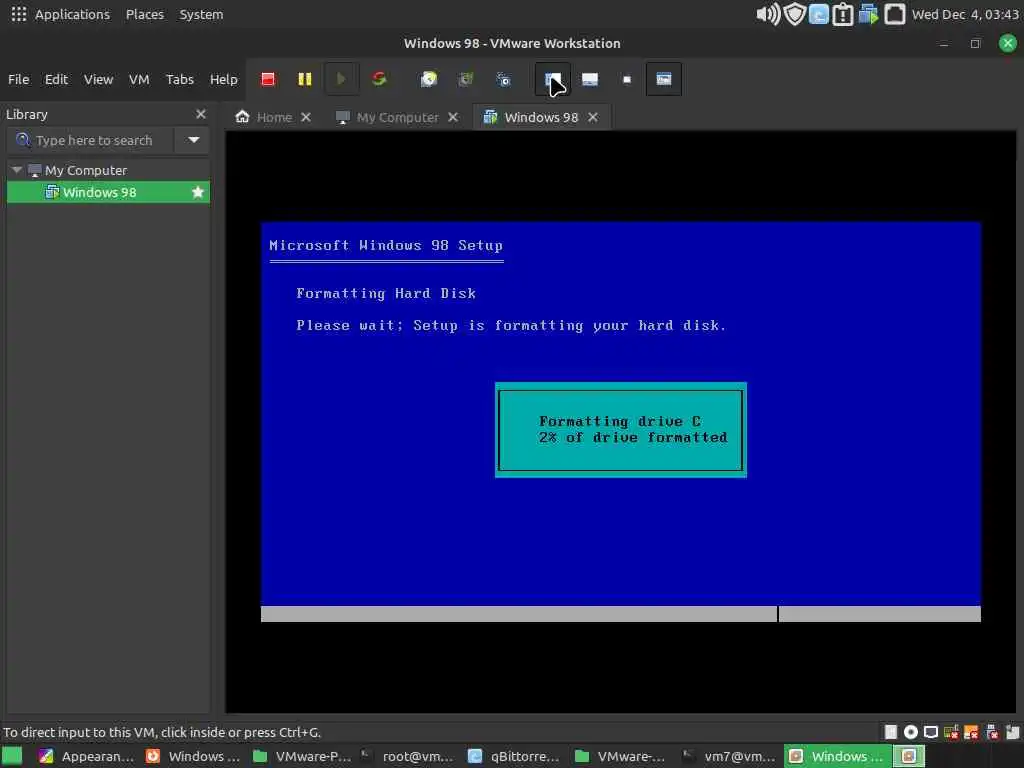Open the Tabs menu
This screenshot has width=1024, height=768.
pos(180,79)
